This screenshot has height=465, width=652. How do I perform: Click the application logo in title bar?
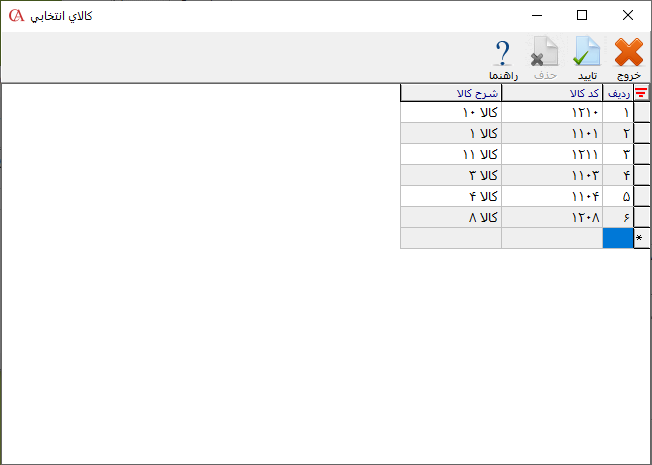point(14,15)
